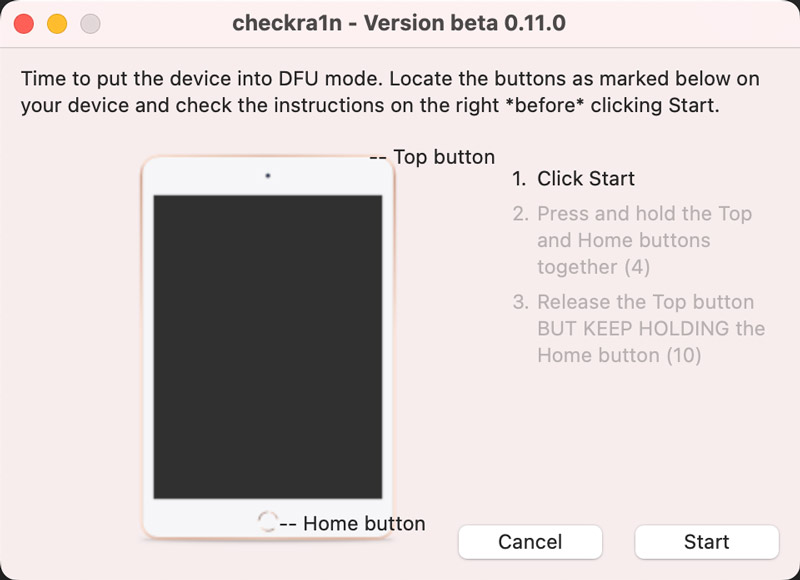Click the "Press and hold the Top" line

click(644, 214)
